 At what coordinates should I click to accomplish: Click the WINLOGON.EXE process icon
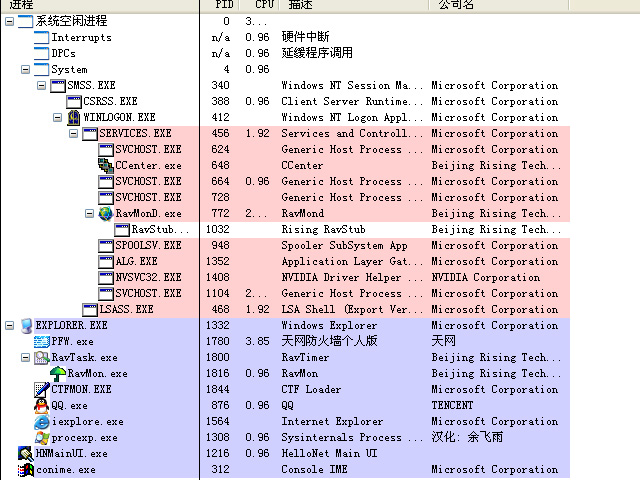click(x=74, y=118)
